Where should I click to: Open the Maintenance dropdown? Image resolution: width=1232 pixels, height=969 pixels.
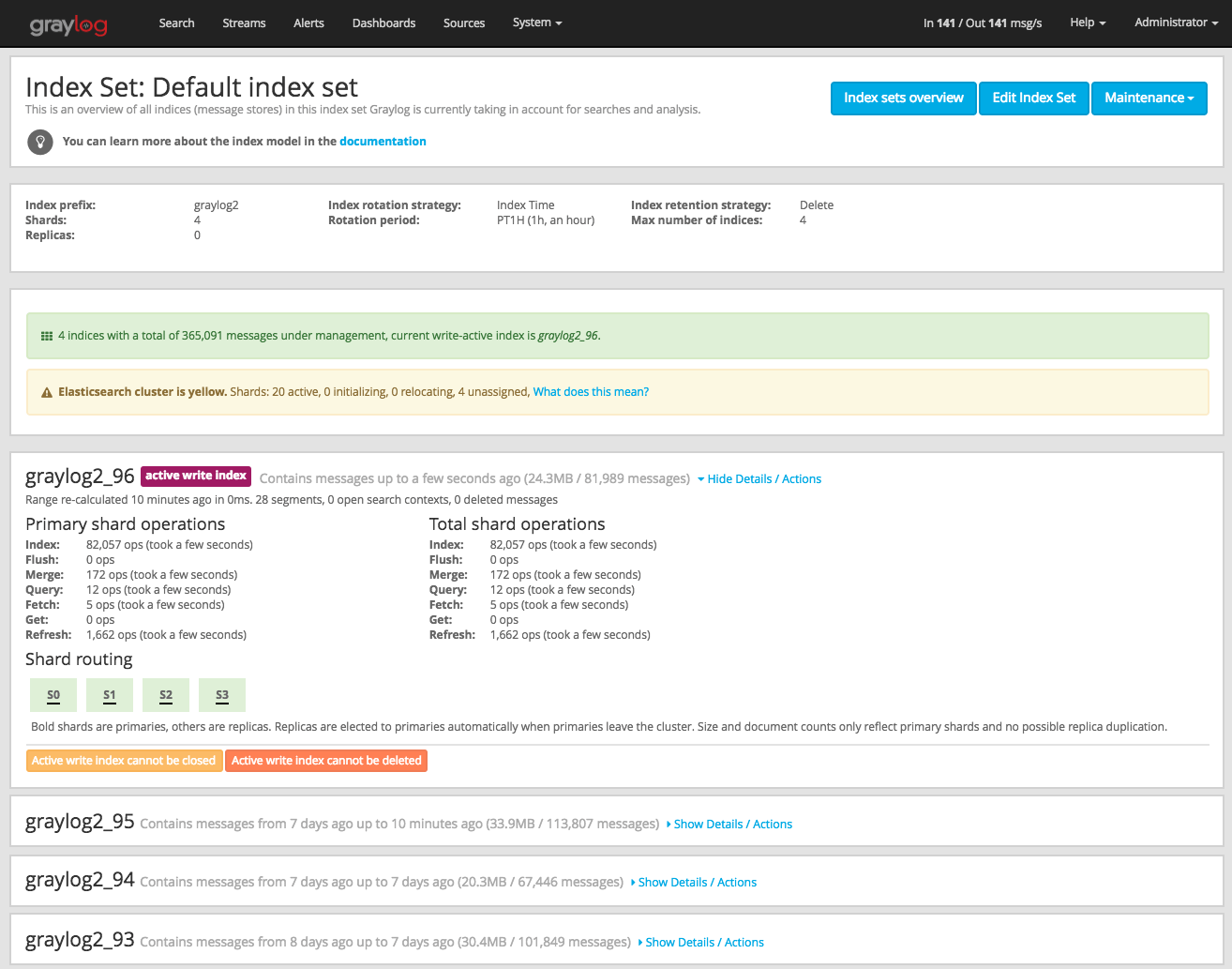pos(1149,98)
